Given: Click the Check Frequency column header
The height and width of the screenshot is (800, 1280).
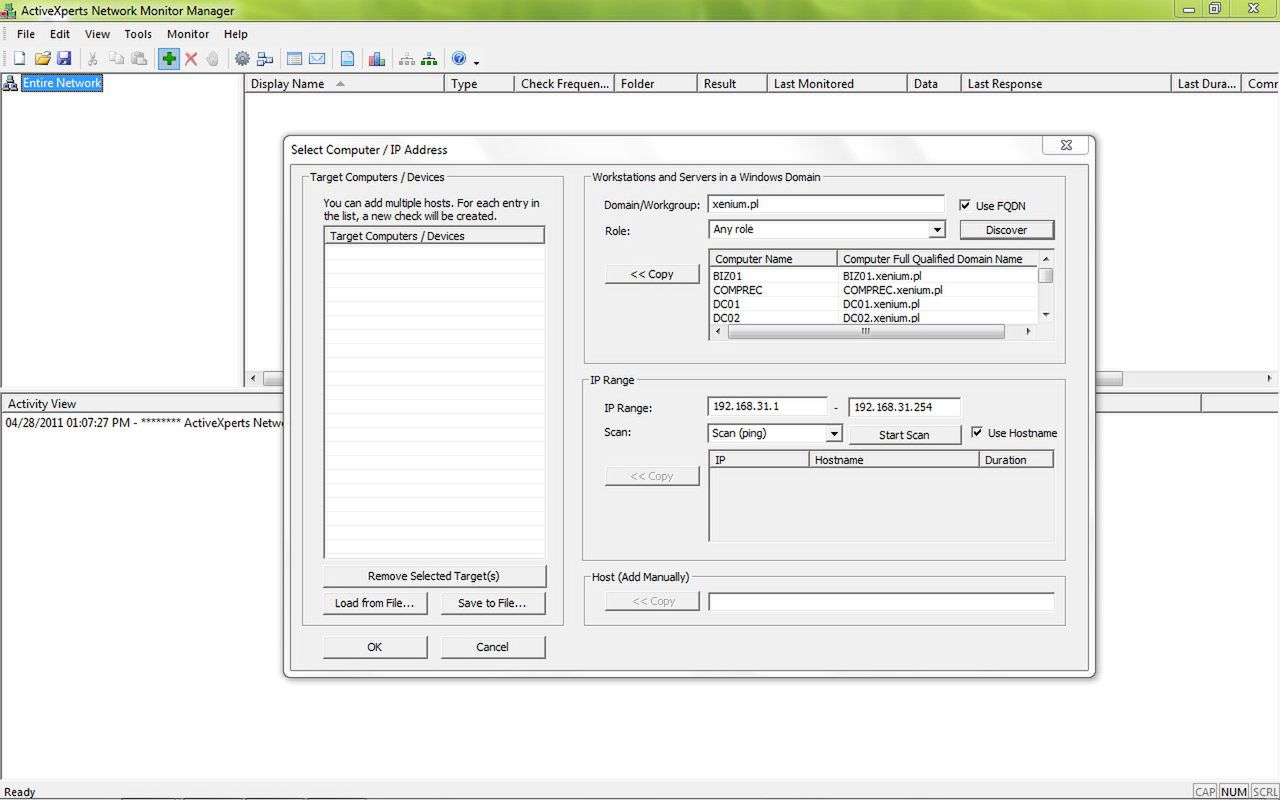Looking at the screenshot, I should click(564, 84).
